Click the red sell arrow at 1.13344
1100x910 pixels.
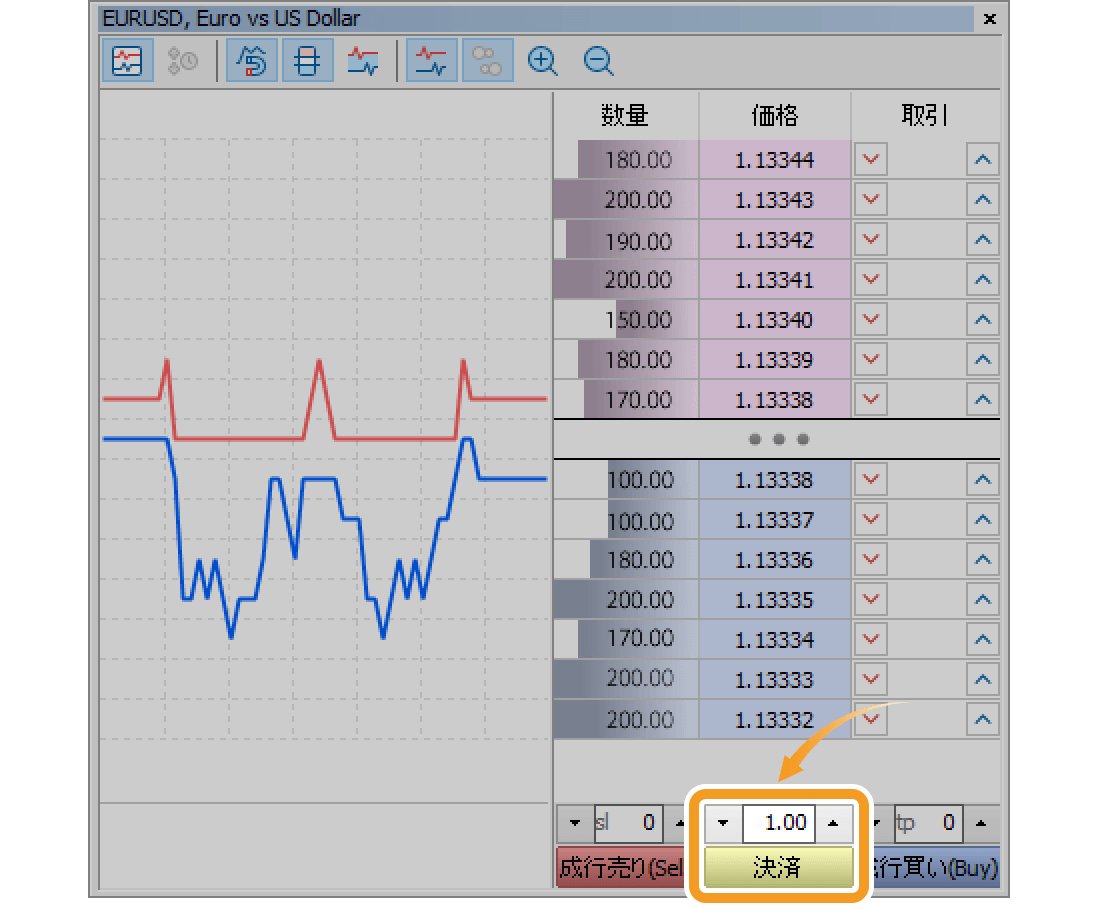click(871, 160)
